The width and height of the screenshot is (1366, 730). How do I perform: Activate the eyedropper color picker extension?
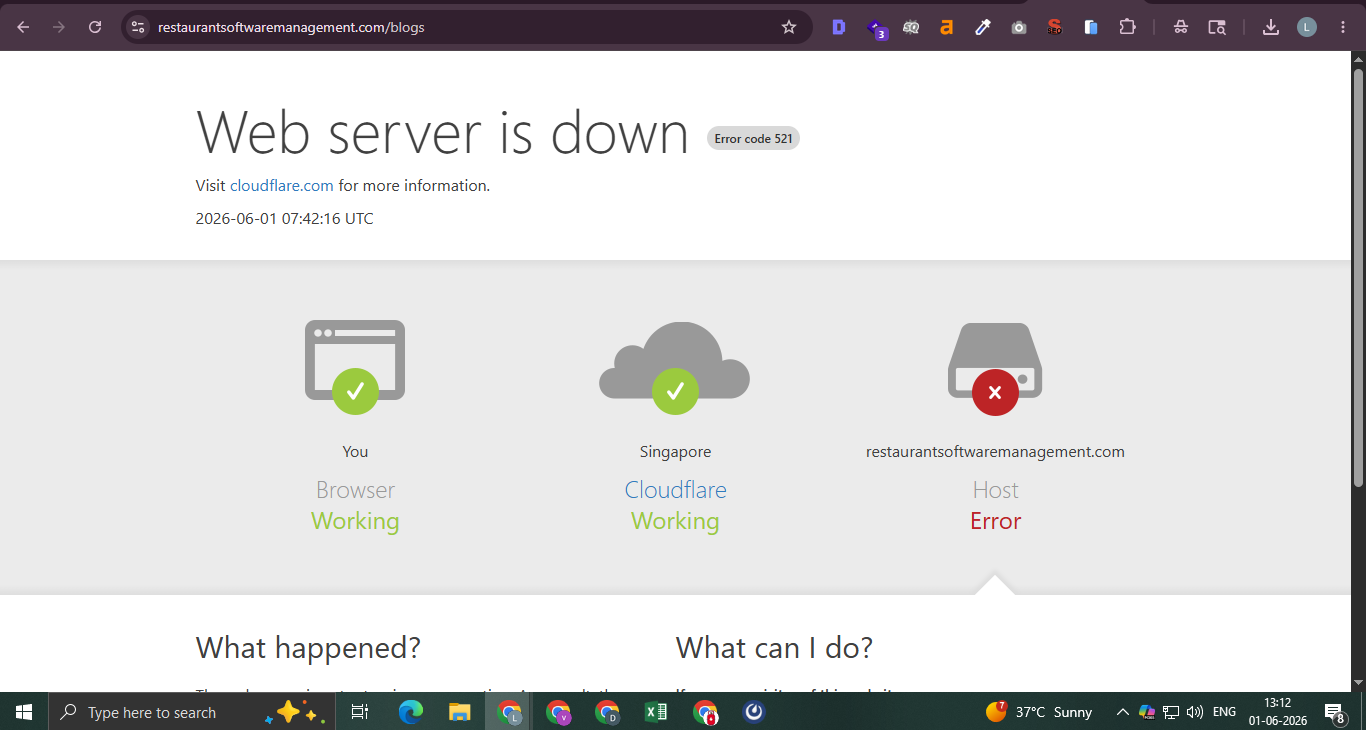pyautogui.click(x=983, y=27)
